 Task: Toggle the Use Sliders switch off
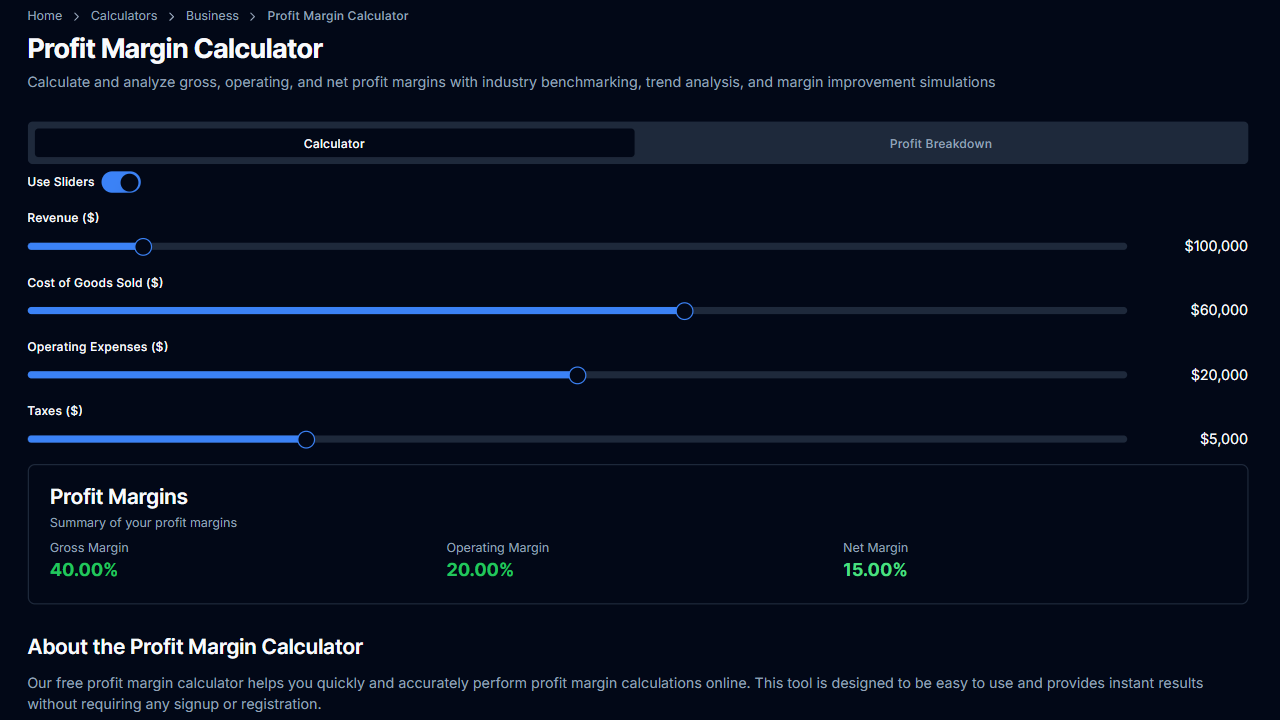120,182
